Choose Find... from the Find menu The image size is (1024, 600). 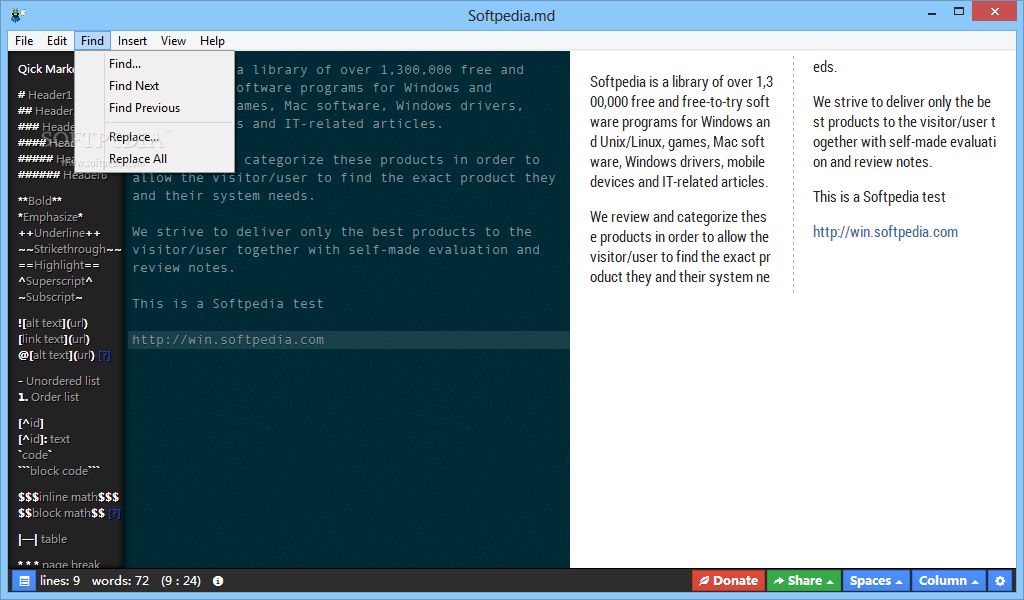point(155,64)
